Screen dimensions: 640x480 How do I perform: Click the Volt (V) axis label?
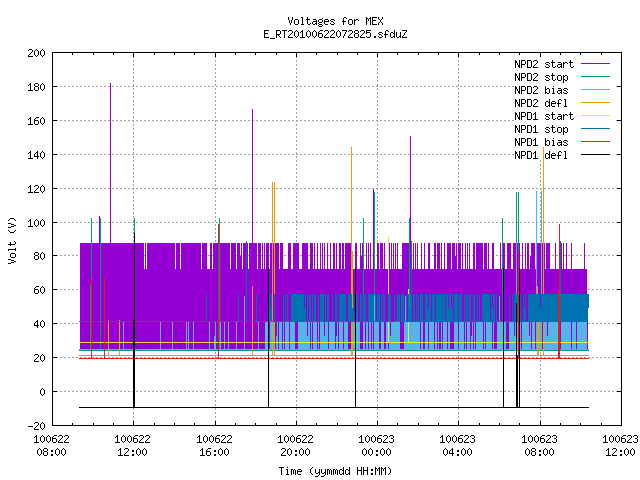[x=12, y=241]
